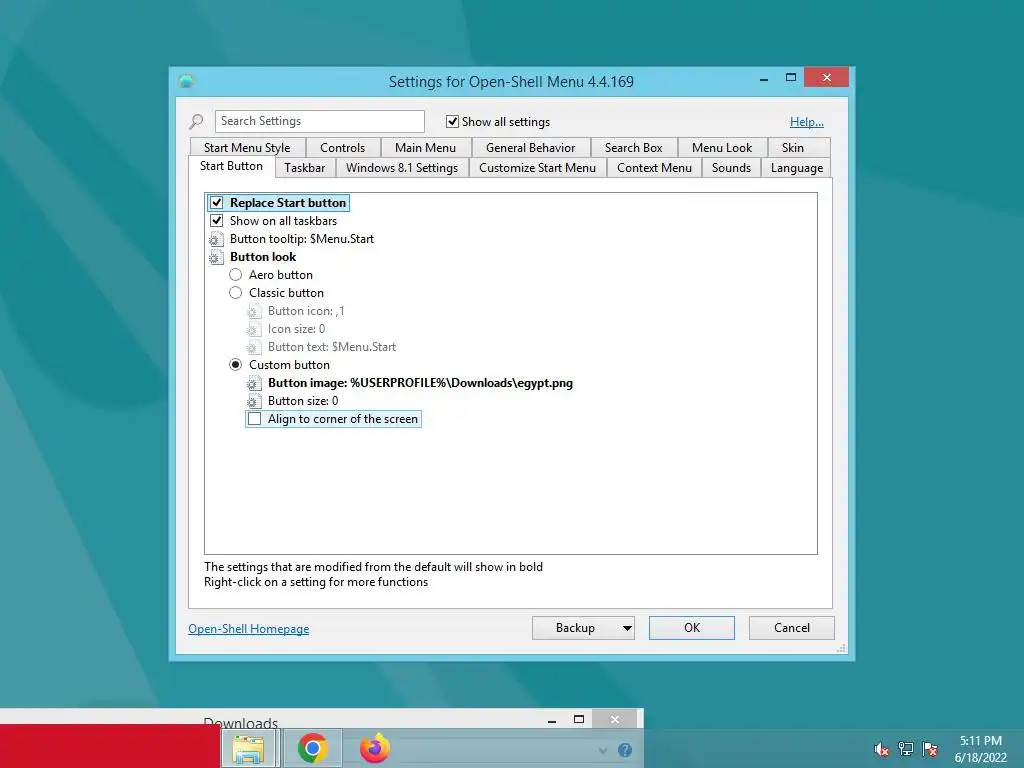Viewport: 1024px width, 768px height.
Task: Click the gear icon beside Button look
Action: [216, 257]
